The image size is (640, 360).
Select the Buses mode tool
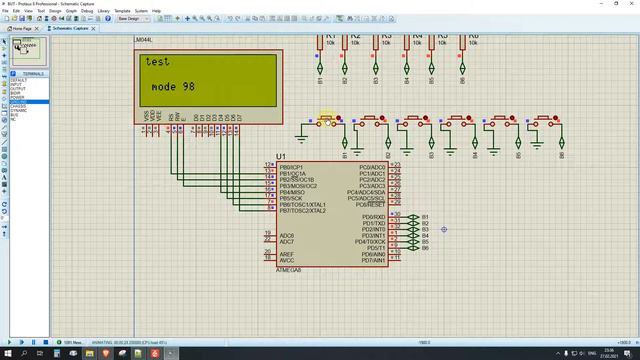pyautogui.click(x=4, y=76)
